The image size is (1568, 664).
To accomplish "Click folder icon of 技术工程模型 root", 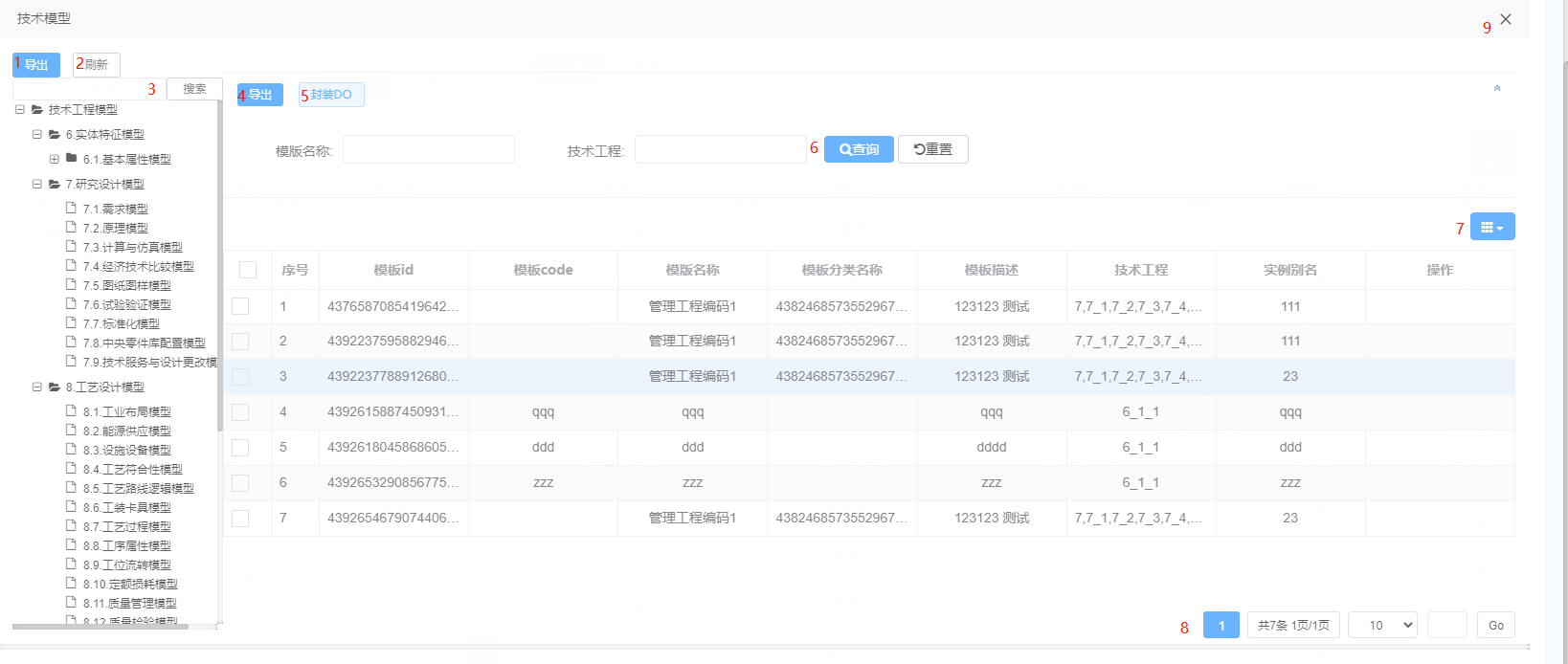I will [37, 110].
